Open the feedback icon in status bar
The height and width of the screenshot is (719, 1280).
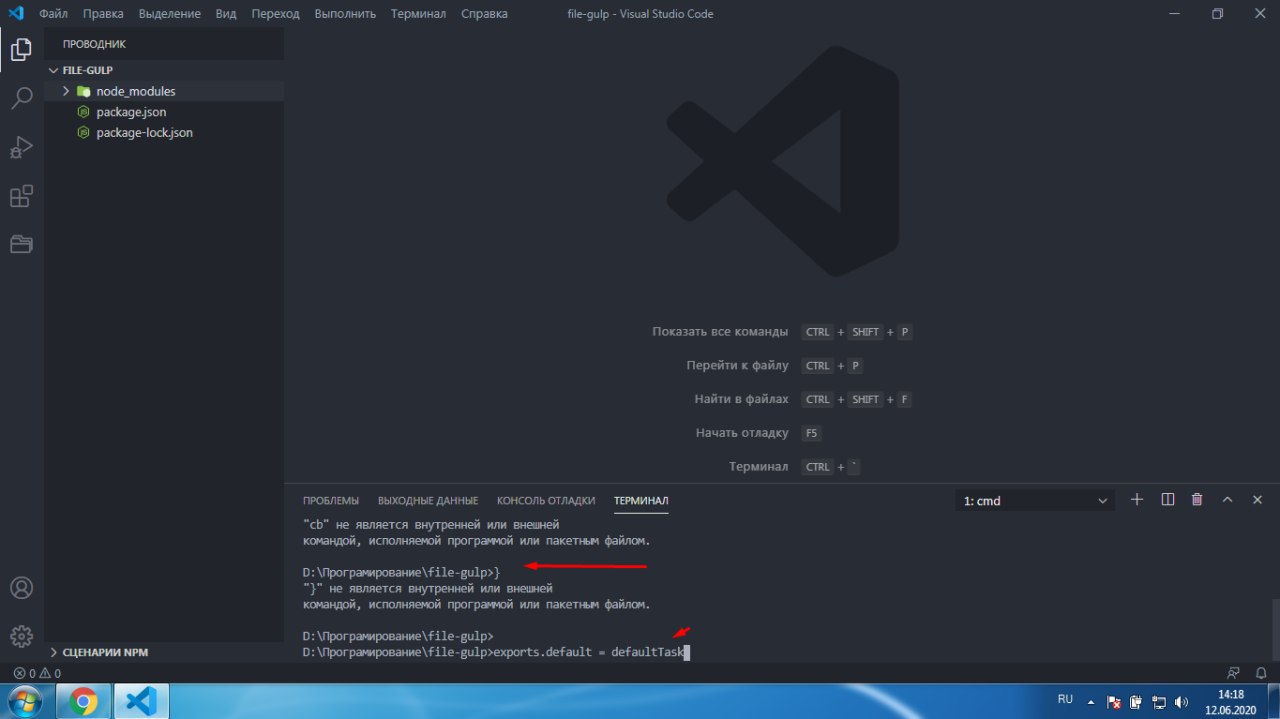[1233, 673]
